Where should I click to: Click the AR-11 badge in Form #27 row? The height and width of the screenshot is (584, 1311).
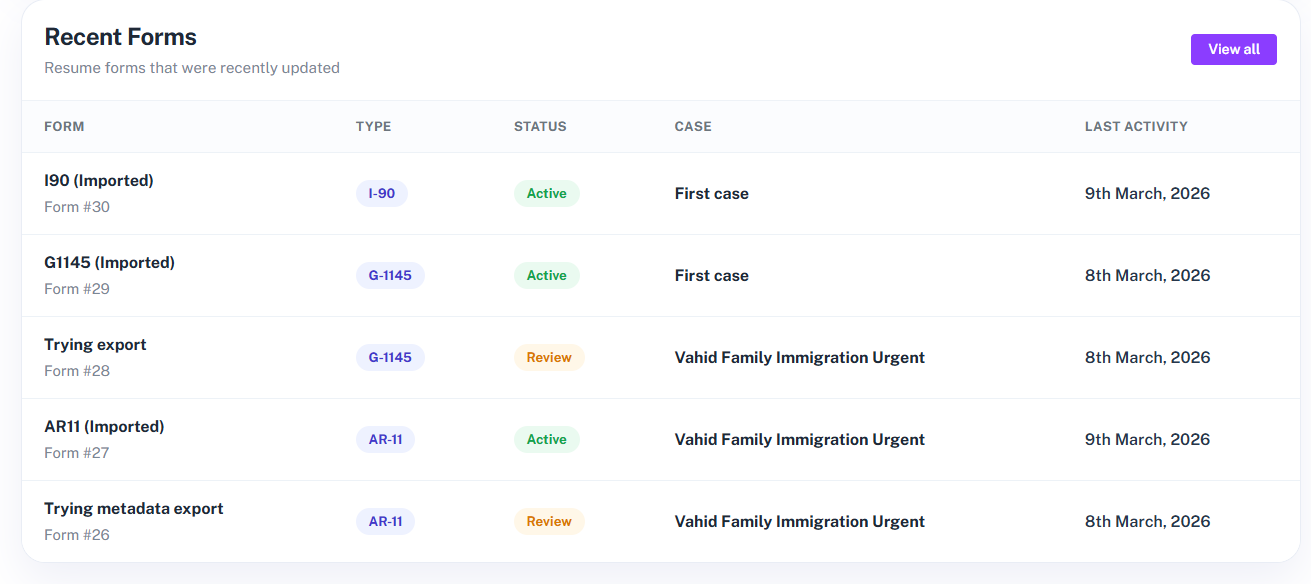[385, 440]
